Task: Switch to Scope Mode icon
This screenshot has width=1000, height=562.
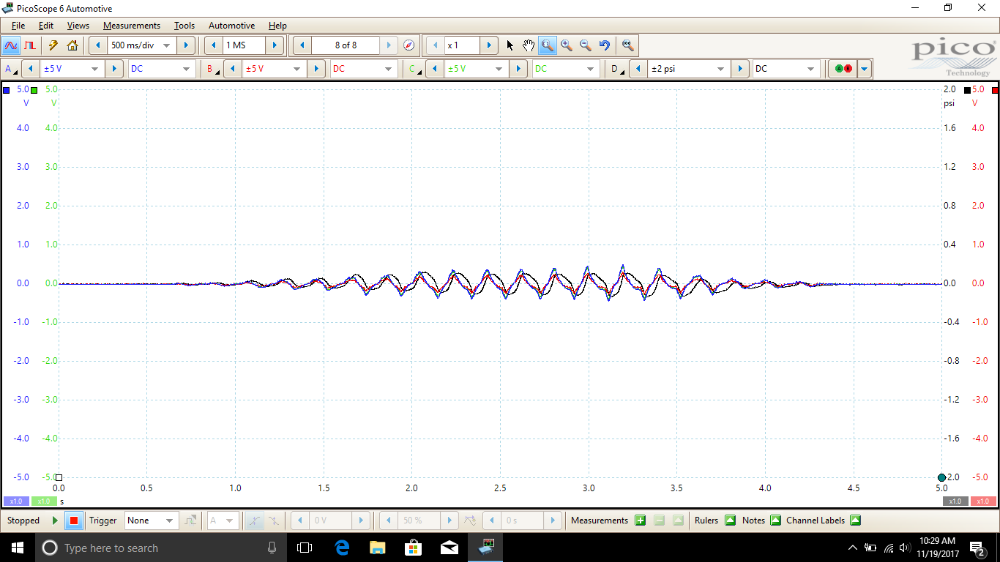Action: coord(11,45)
